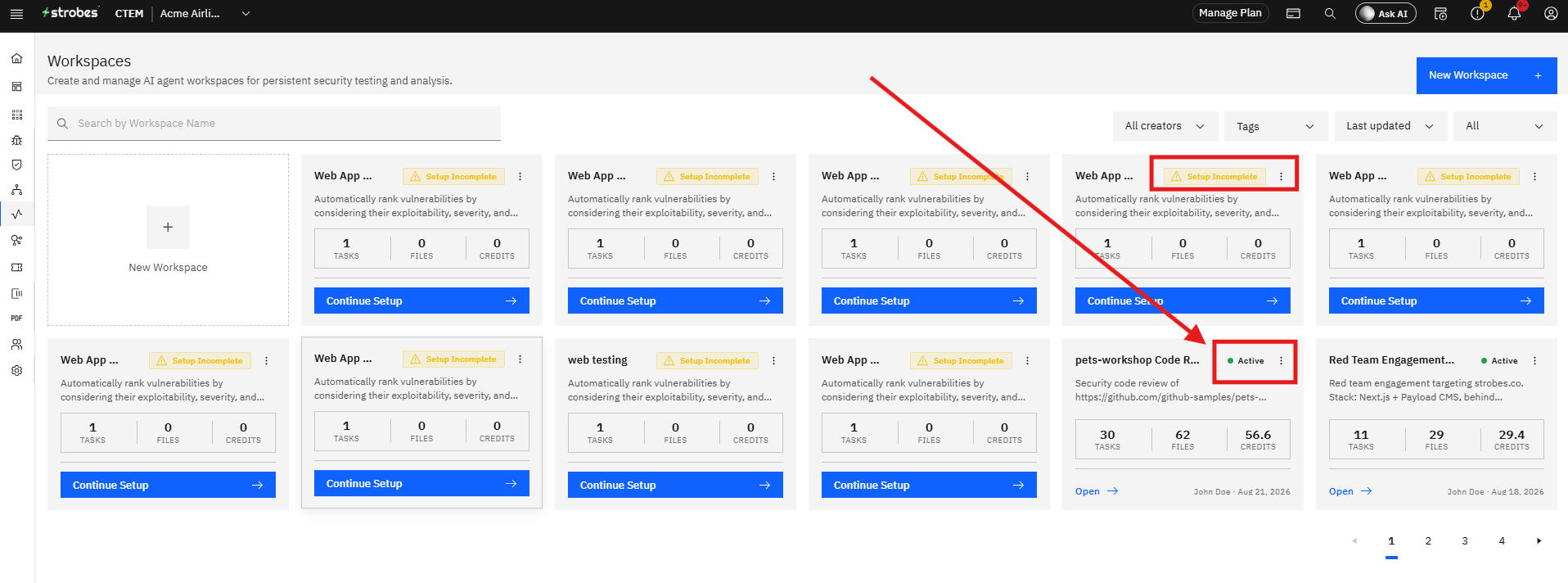Go to pagination page 2
The width and height of the screenshot is (1568, 583).
(x=1428, y=541)
